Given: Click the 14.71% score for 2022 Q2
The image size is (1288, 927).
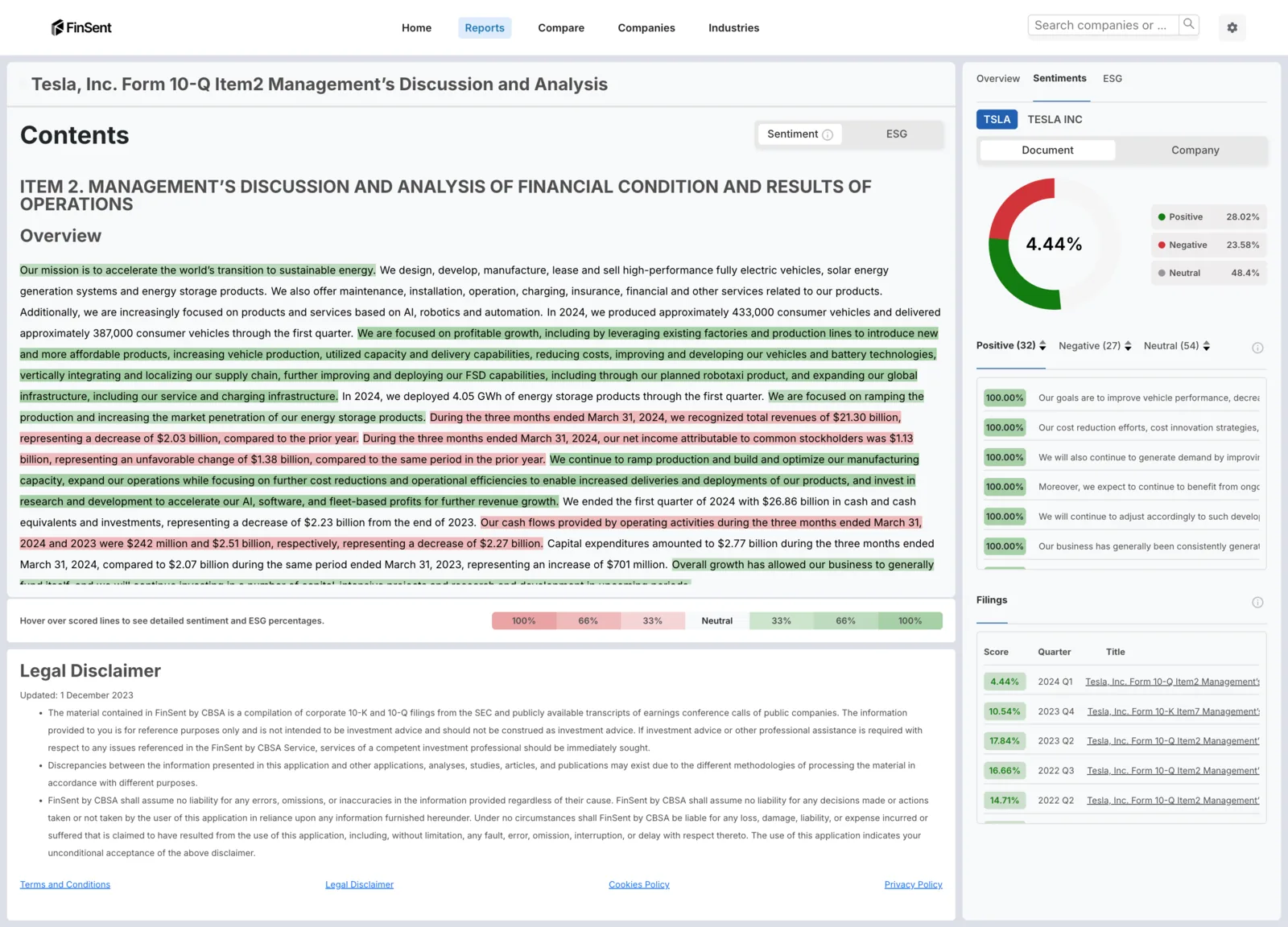Looking at the screenshot, I should (1005, 801).
